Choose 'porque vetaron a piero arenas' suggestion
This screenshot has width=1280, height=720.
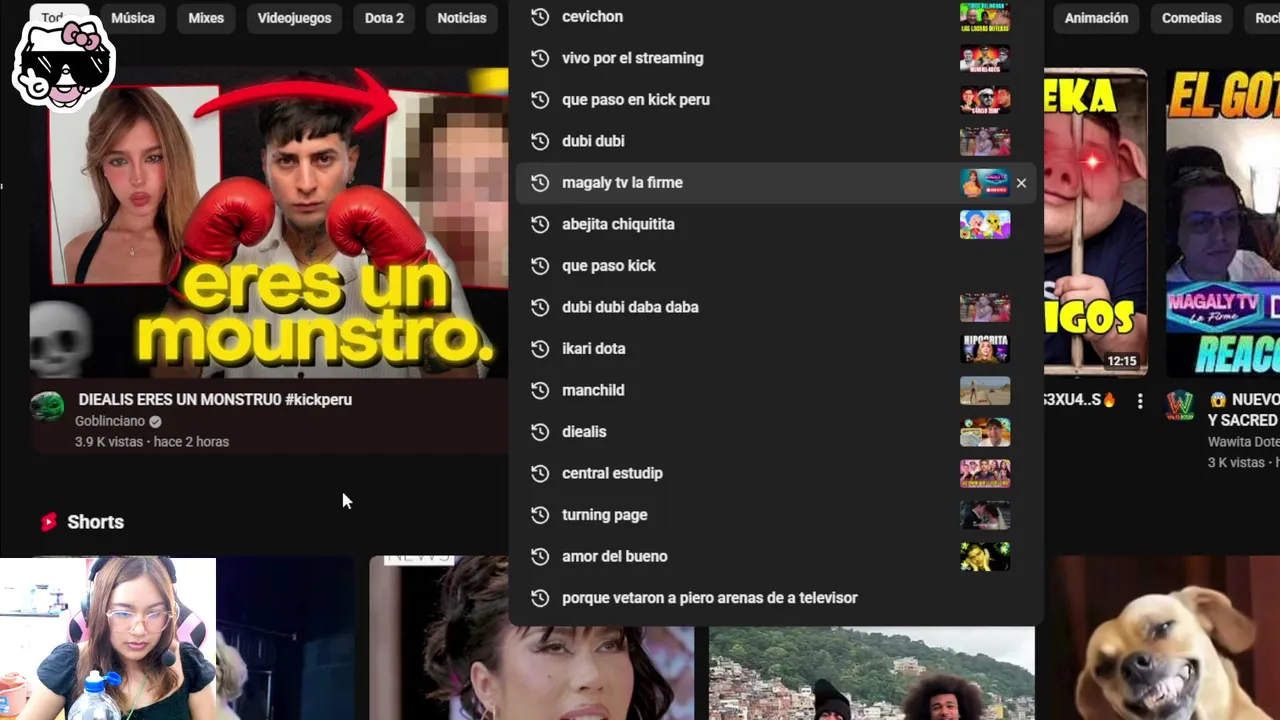pos(775,598)
